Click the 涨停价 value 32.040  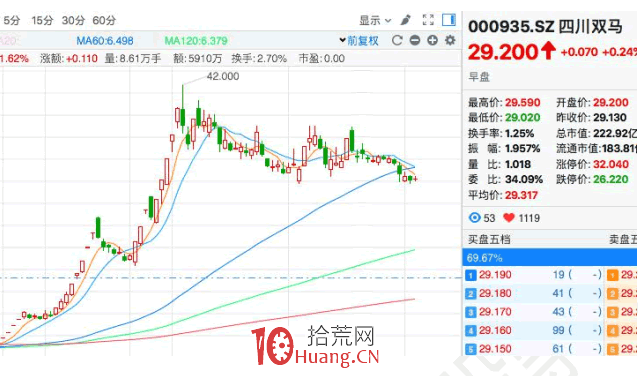(611, 164)
